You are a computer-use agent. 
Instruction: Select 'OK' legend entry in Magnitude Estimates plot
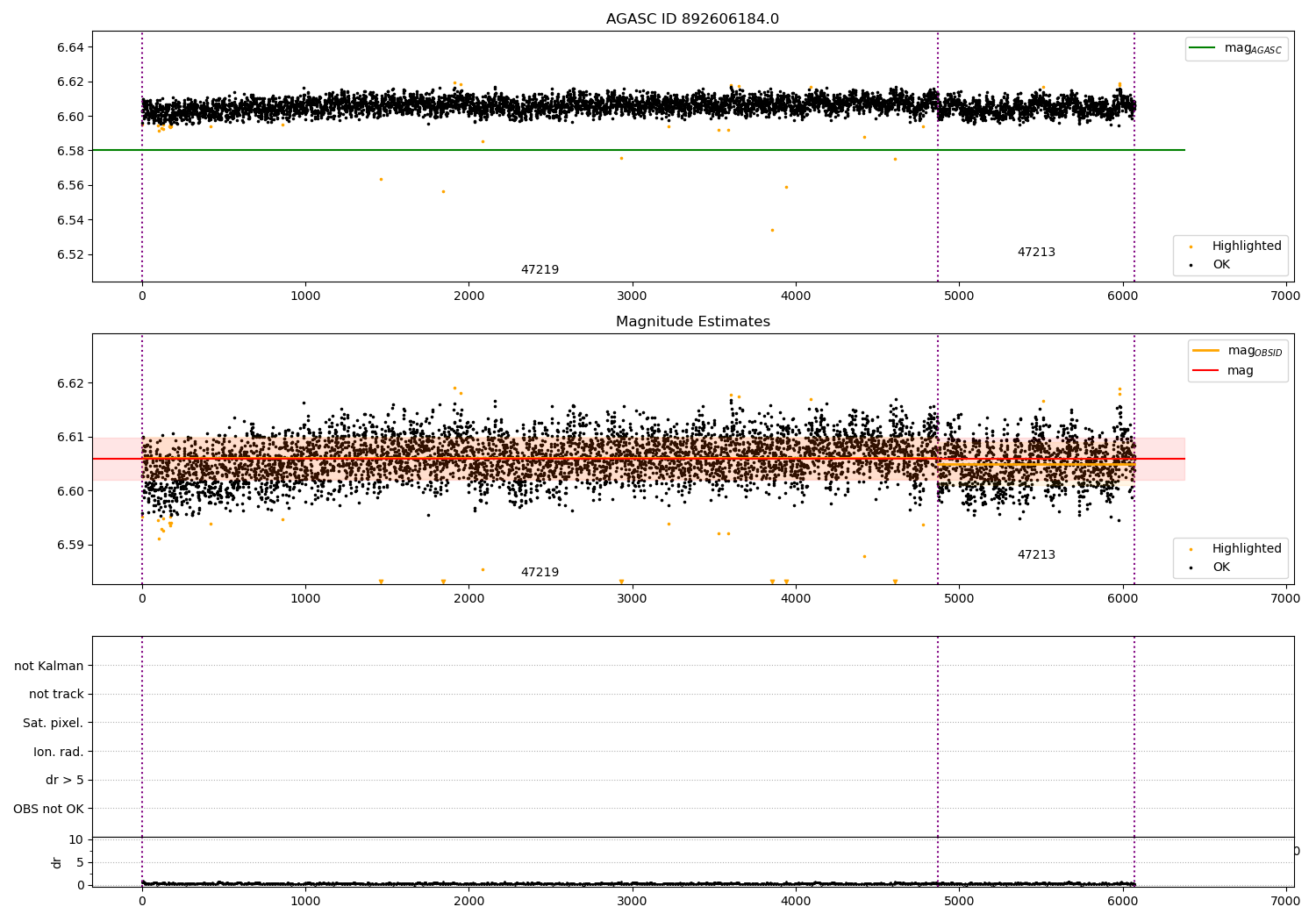1220,568
